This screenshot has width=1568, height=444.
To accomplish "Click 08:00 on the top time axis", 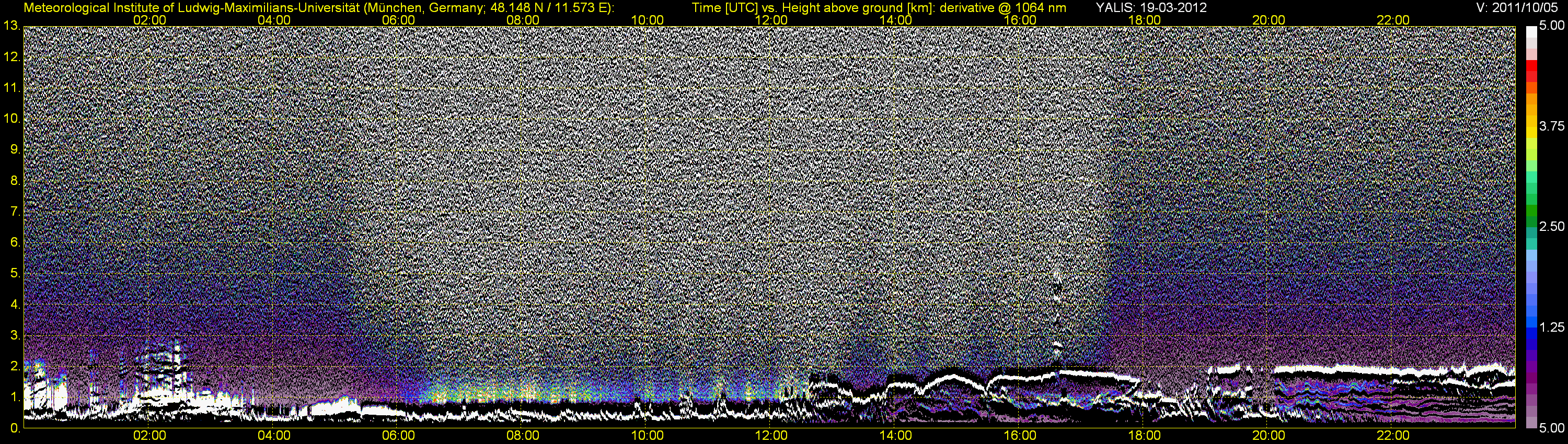I will 523,20.
